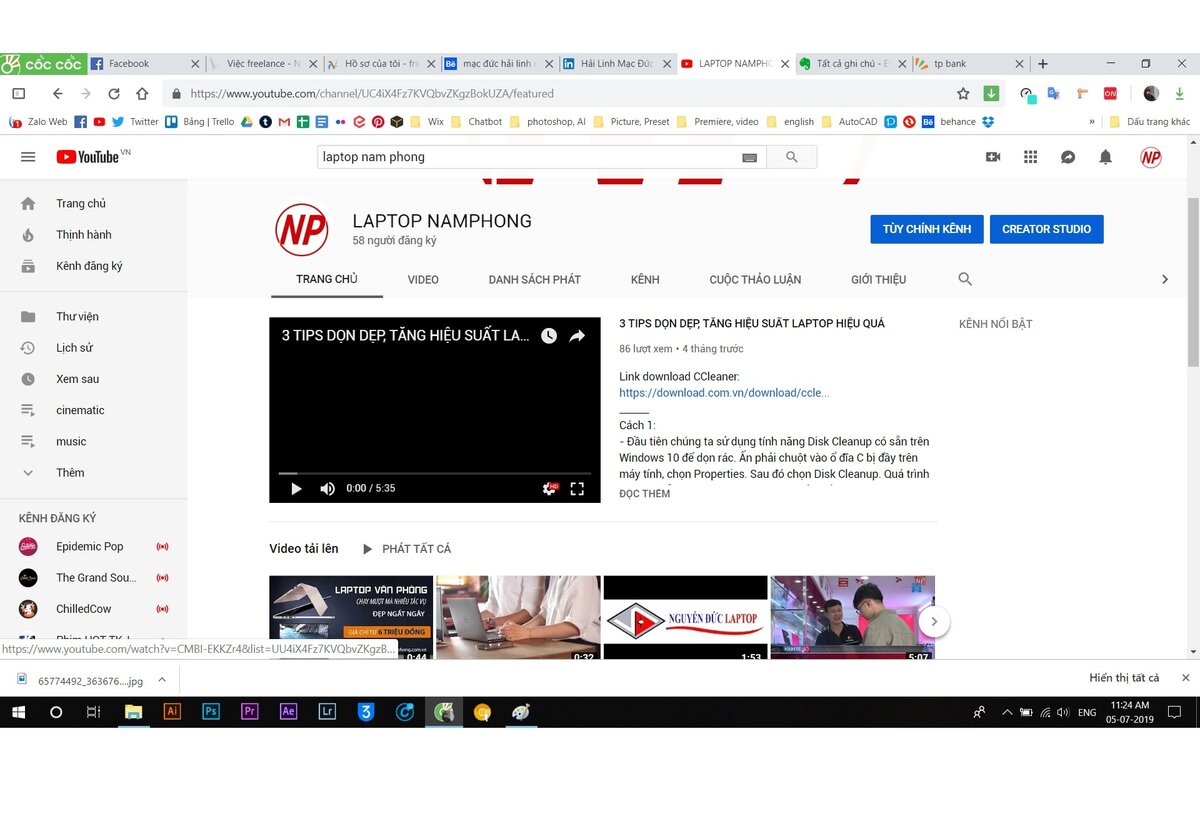Open download item options caret

tap(162, 678)
